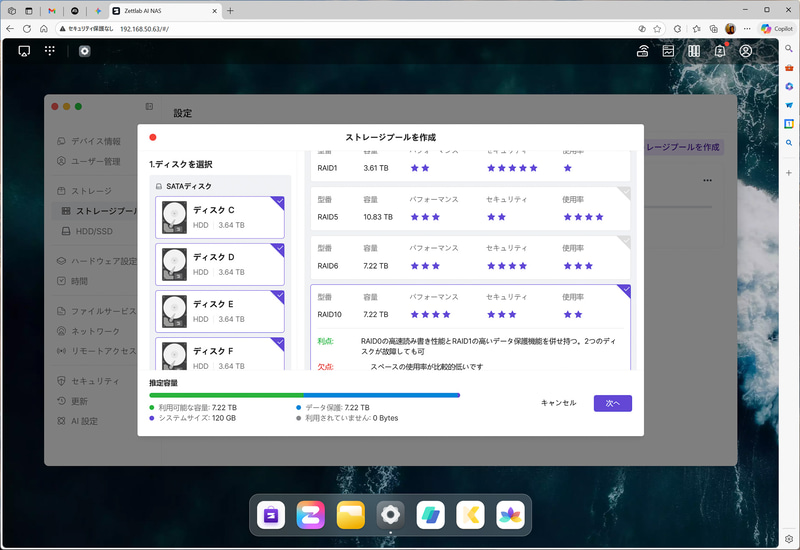The width and height of the screenshot is (800, 550).
Task: Click the partially hidden storage pool creation button in the settings window
Action: pyautogui.click(x=684, y=147)
